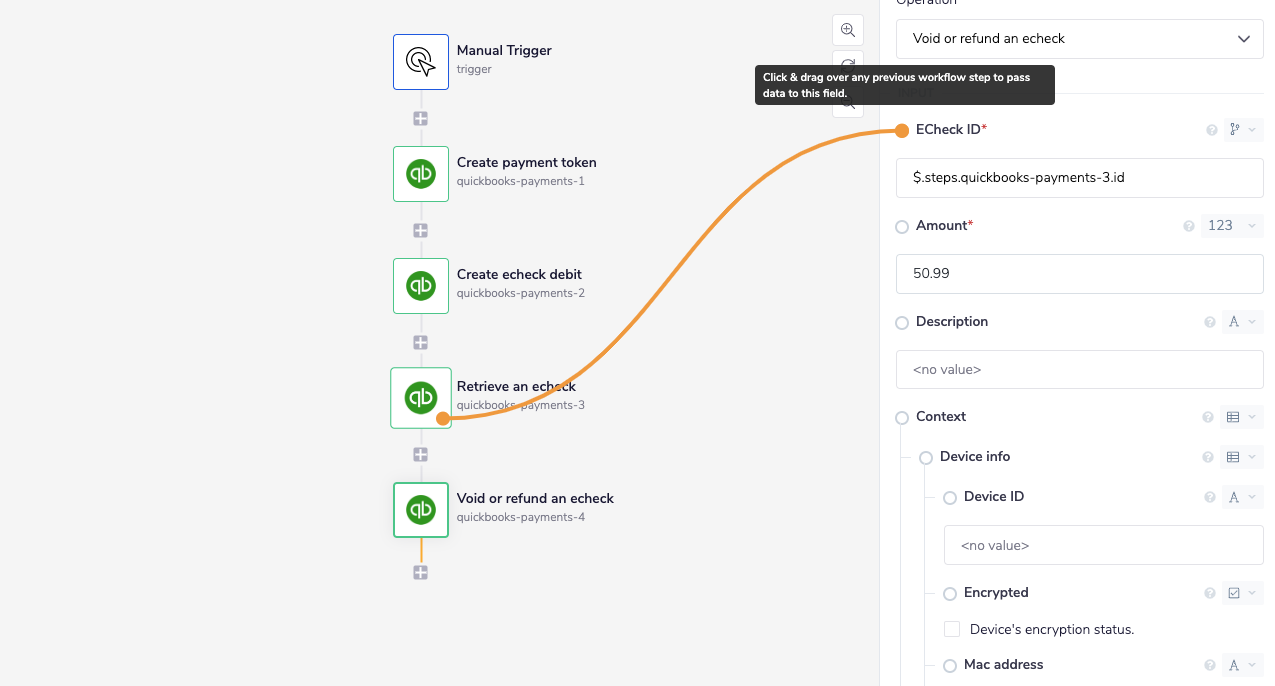Click the Manual Trigger cursor icon
This screenshot has height=686, width=1275.
coord(421,61)
